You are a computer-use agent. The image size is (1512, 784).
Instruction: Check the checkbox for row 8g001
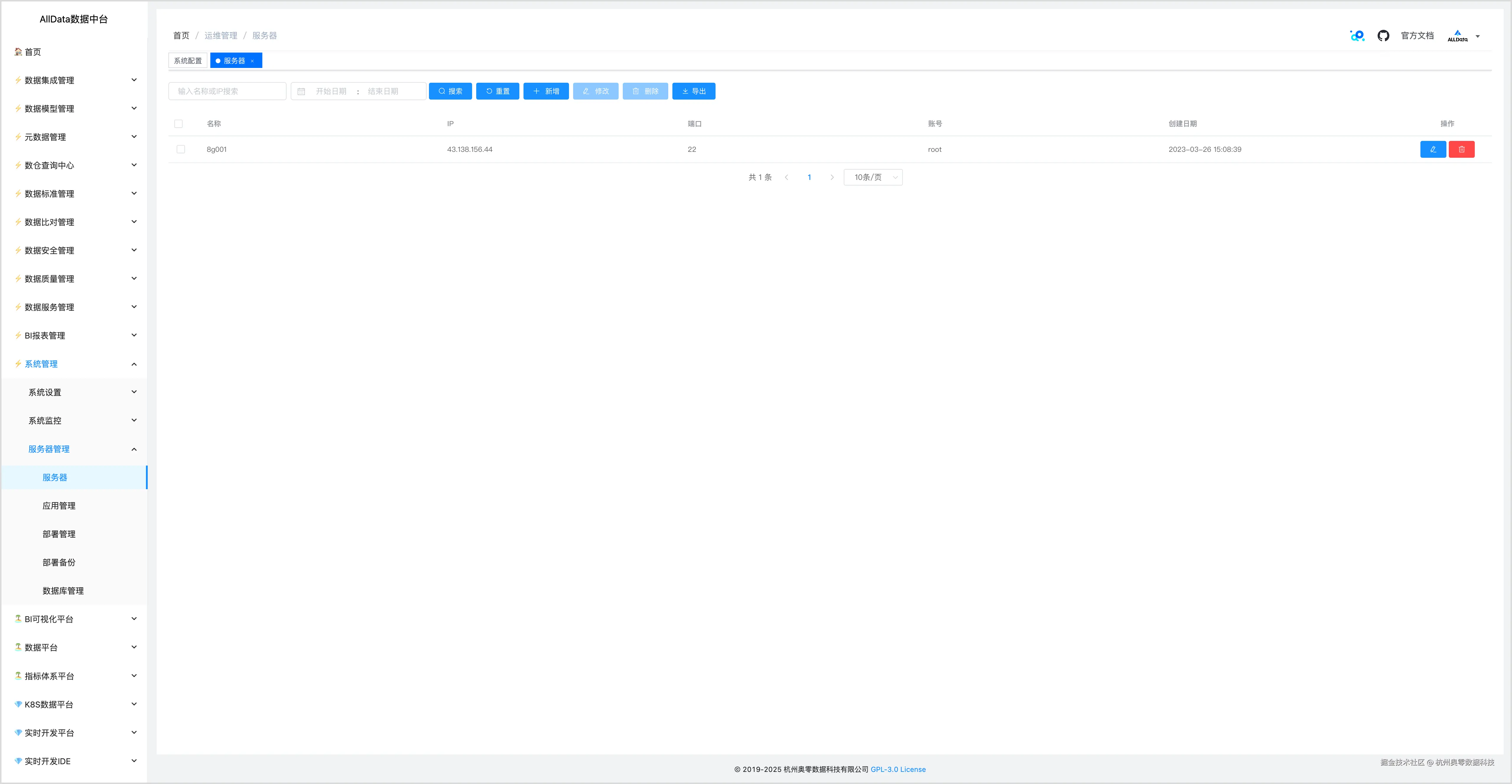181,150
